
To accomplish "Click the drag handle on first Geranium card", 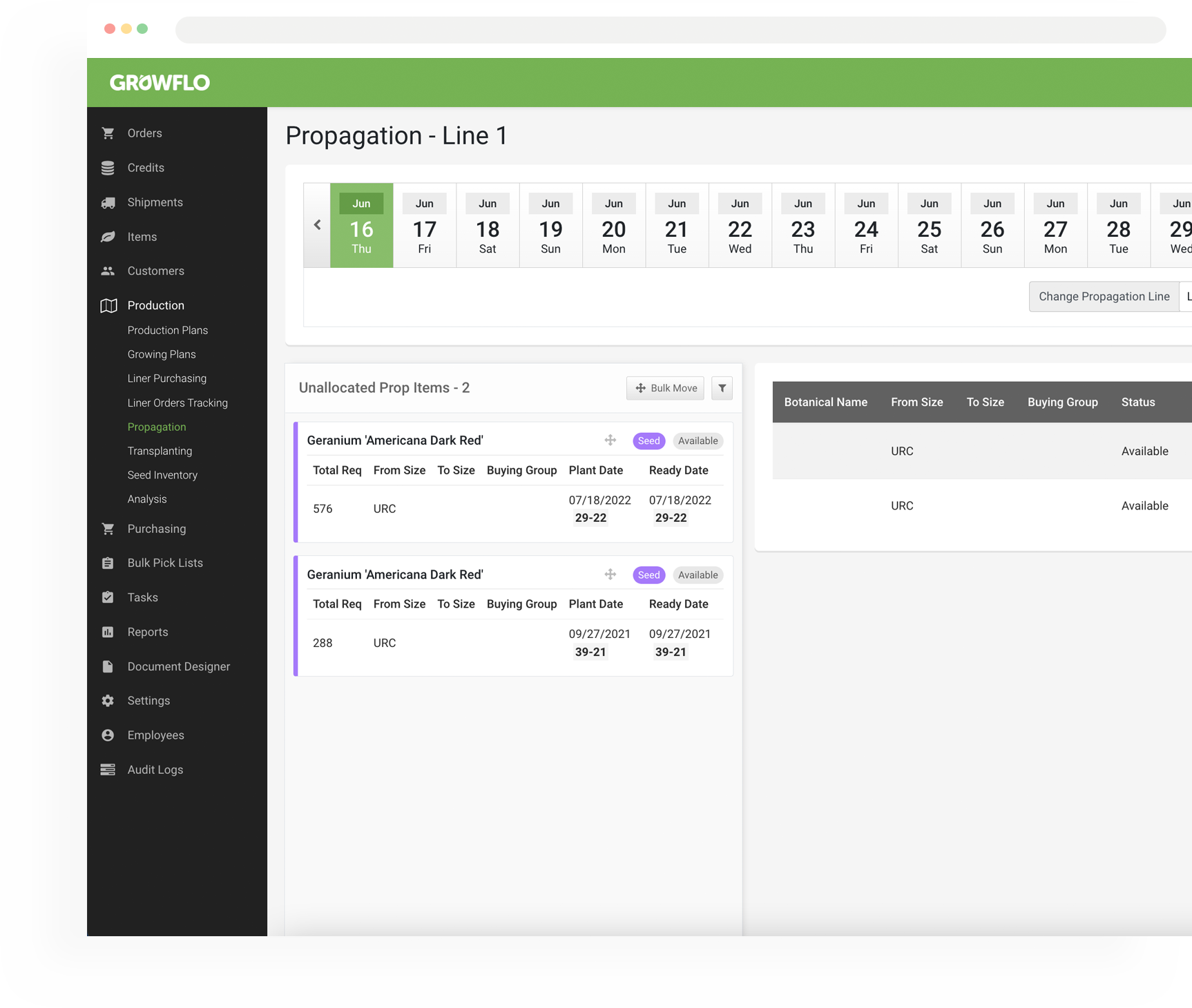I will coord(611,440).
